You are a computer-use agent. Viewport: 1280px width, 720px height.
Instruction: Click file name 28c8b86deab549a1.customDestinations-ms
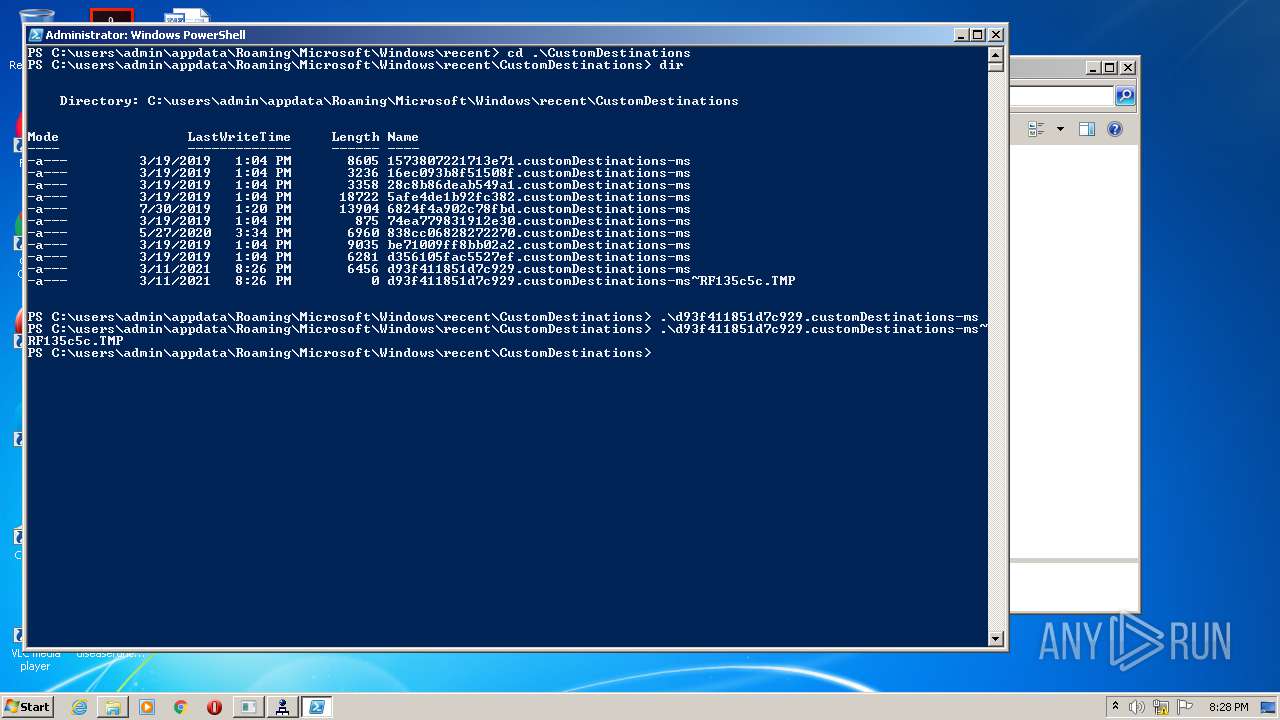538,185
